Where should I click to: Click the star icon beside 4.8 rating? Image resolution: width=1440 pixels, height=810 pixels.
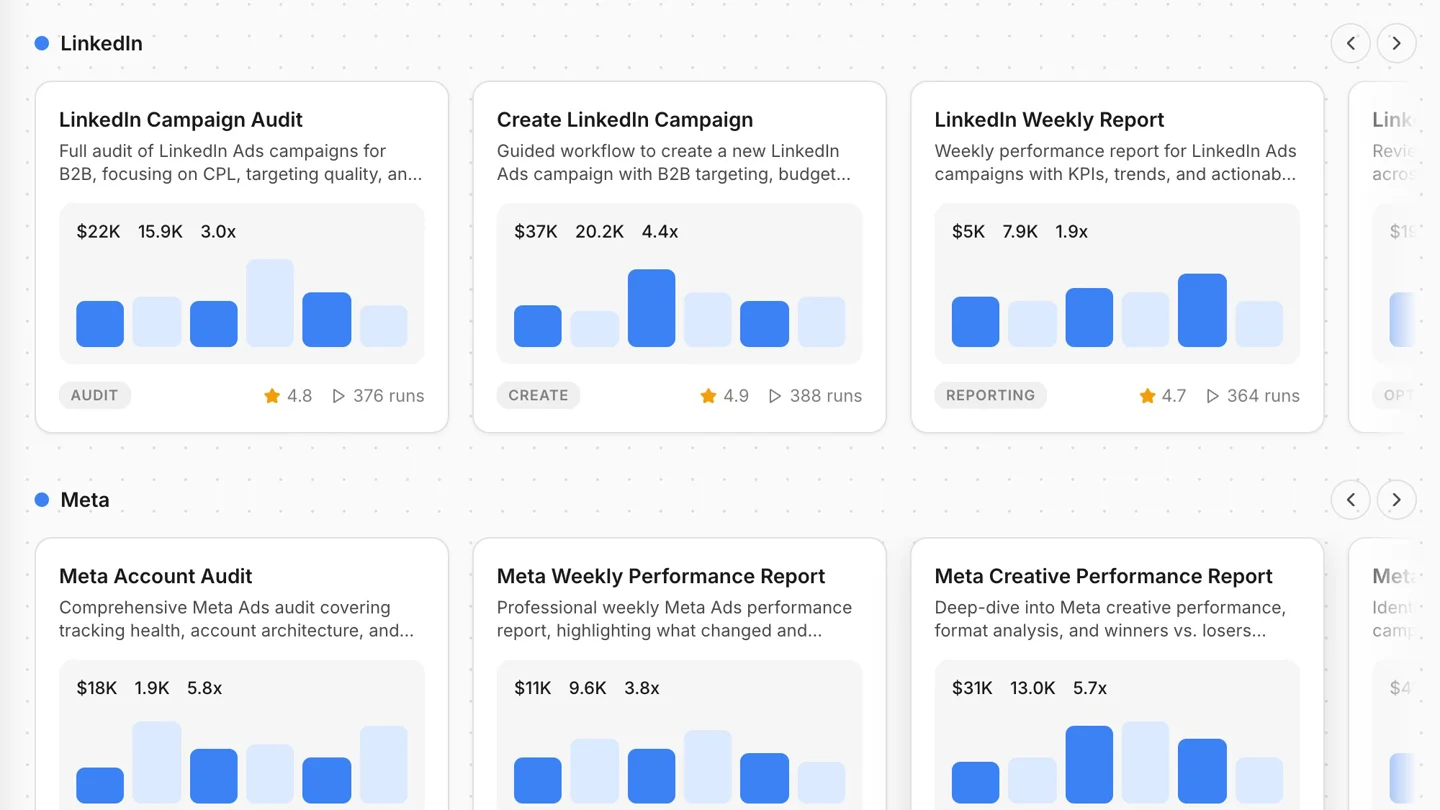pyautogui.click(x=272, y=396)
